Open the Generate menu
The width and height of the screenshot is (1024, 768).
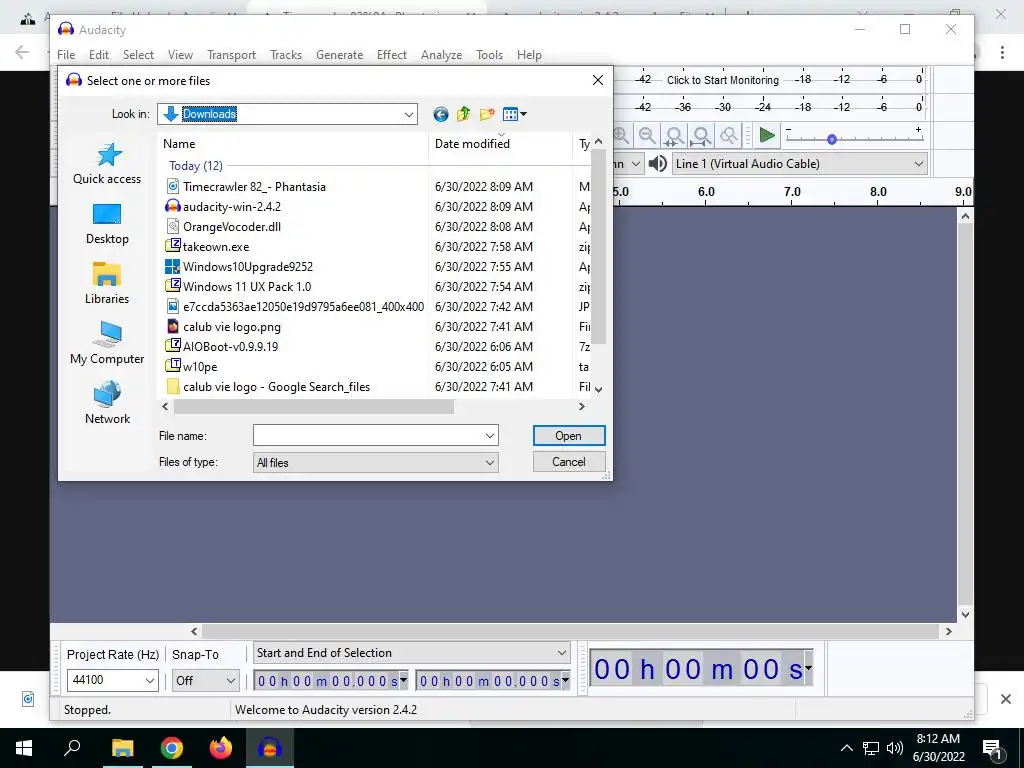[x=340, y=55]
